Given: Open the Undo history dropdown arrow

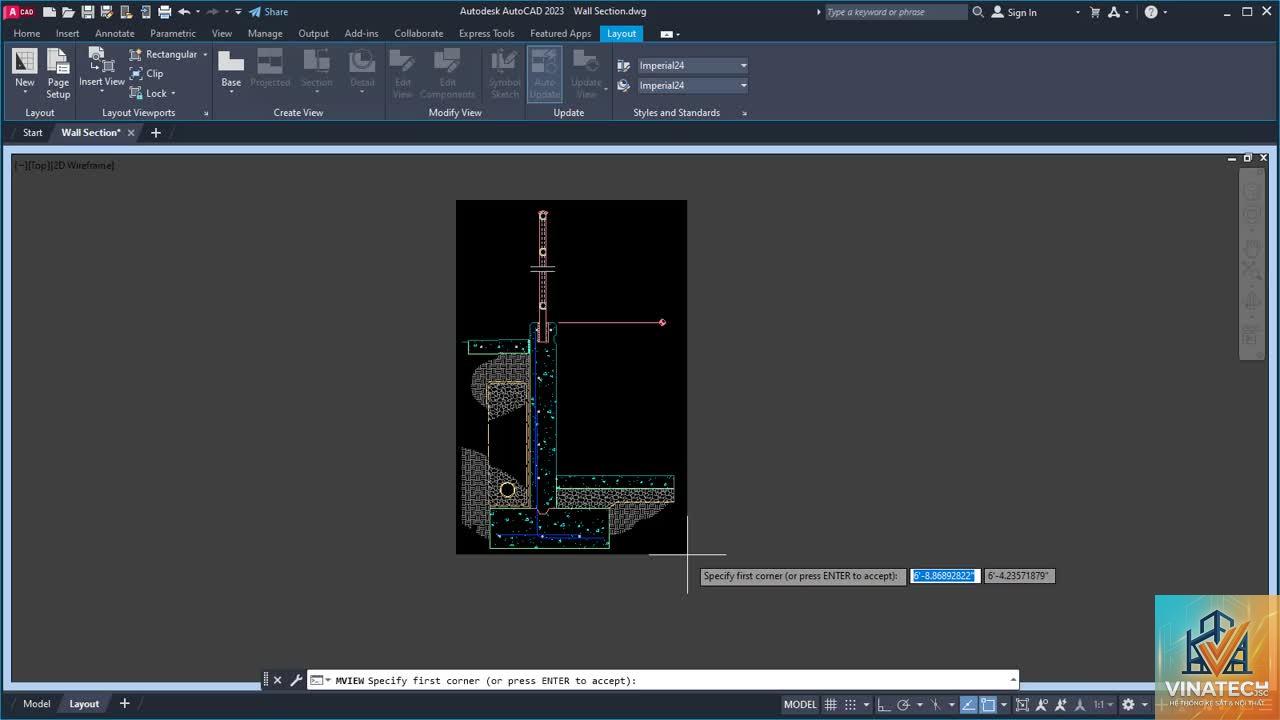Looking at the screenshot, I should pyautogui.click(x=197, y=12).
